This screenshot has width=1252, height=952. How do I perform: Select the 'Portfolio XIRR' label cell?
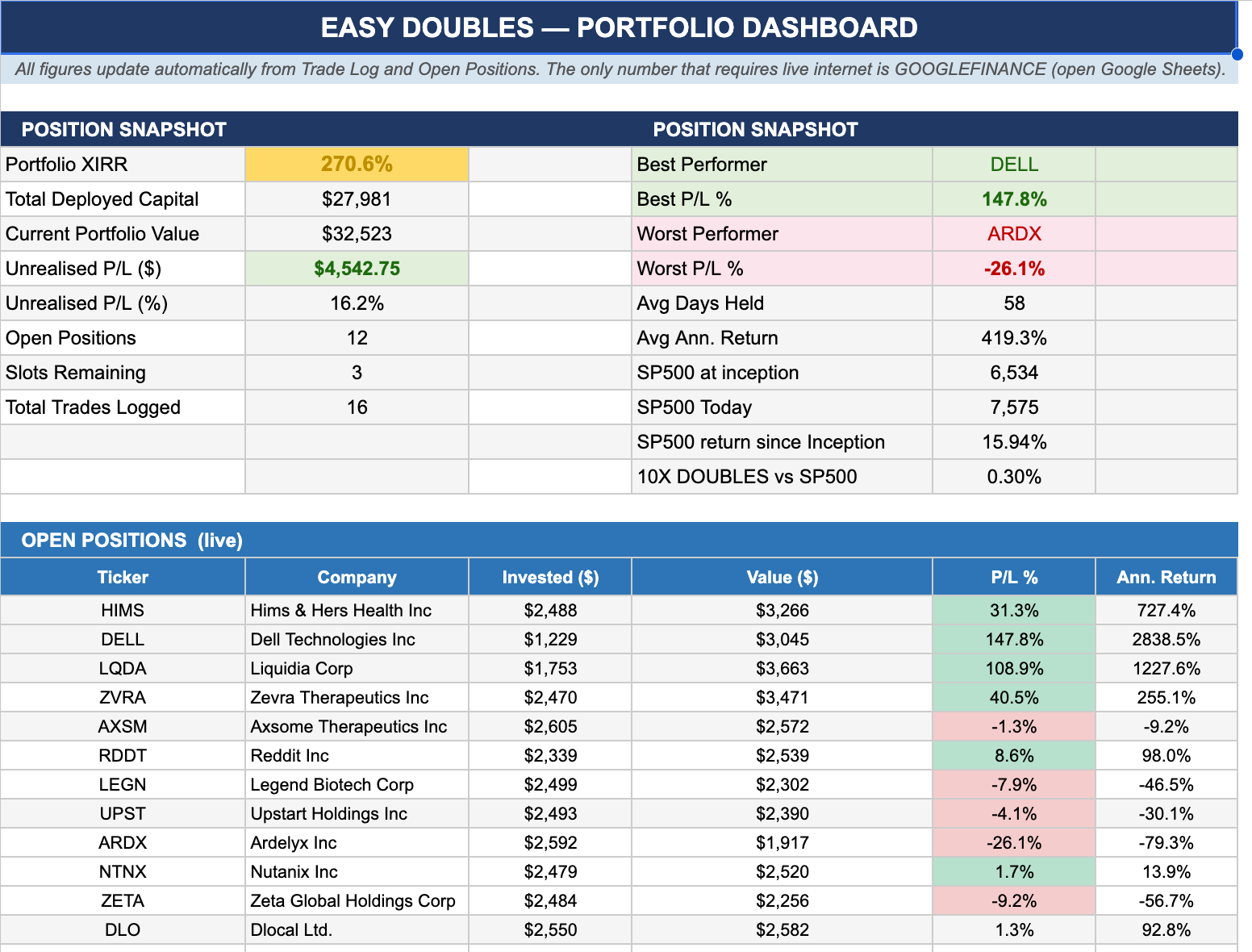123,165
